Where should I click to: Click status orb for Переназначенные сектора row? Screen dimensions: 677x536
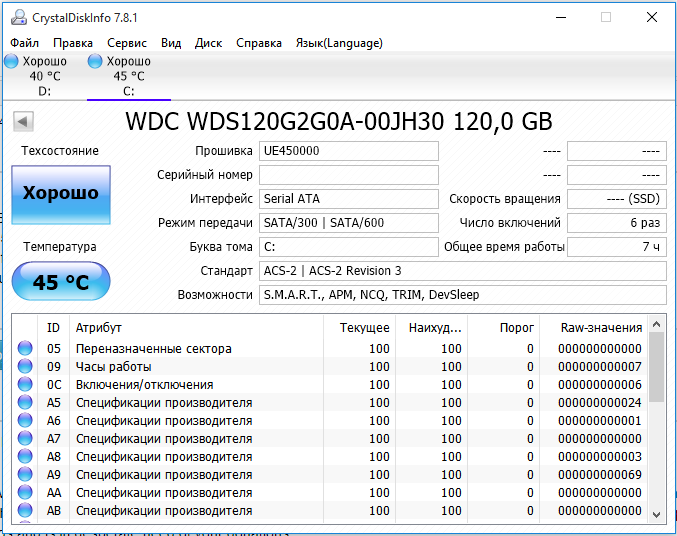coord(25,349)
